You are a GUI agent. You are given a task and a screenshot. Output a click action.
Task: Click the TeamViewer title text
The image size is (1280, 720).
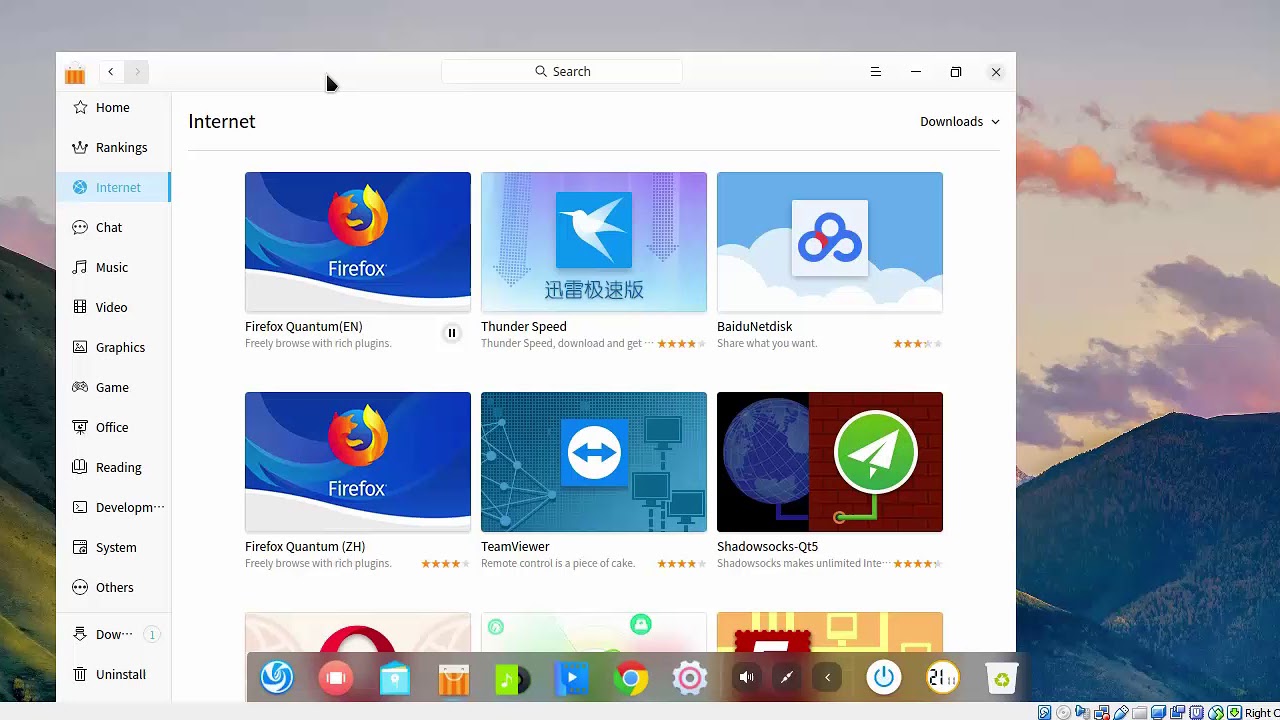tap(515, 547)
